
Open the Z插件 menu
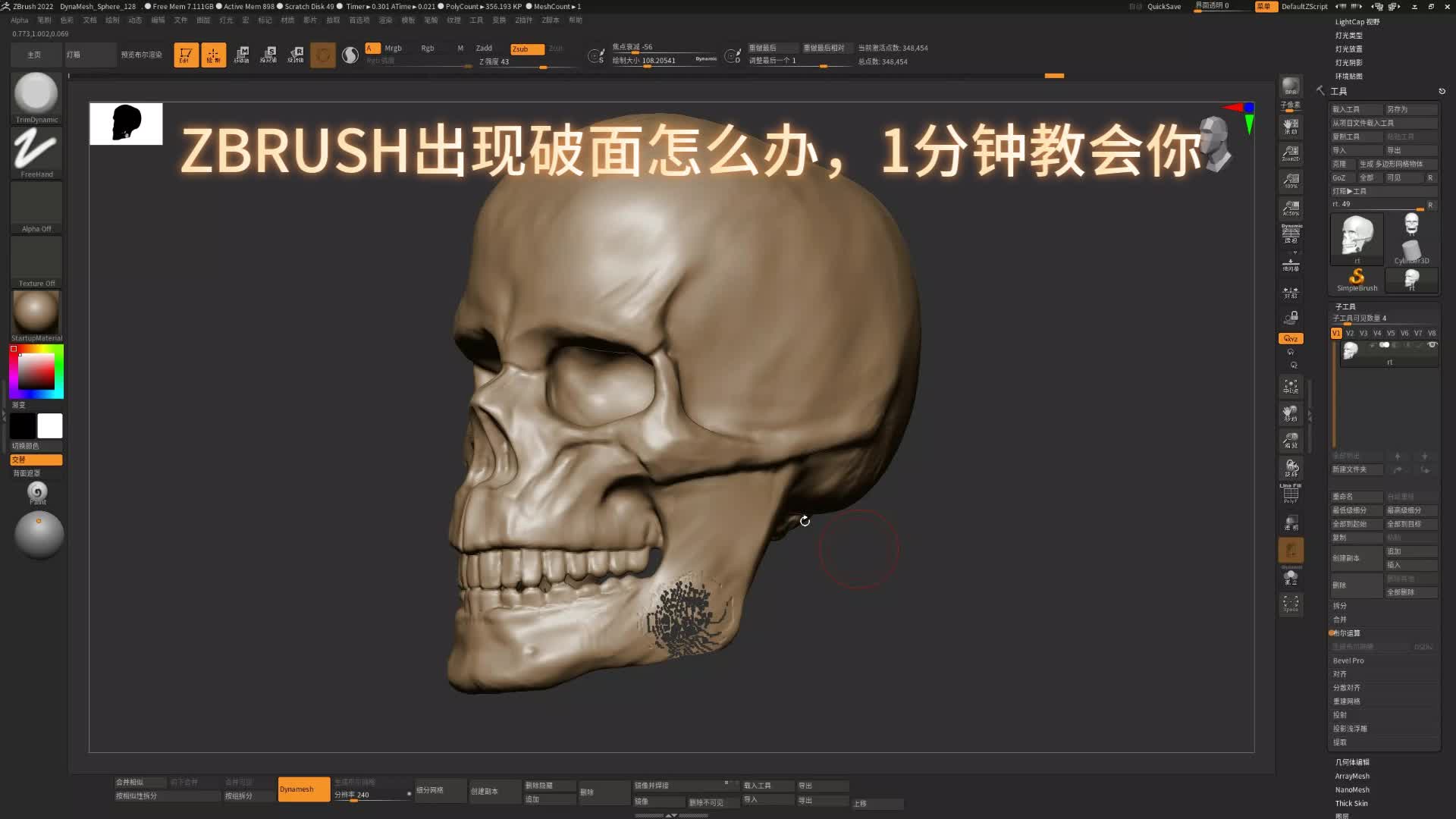(522, 20)
